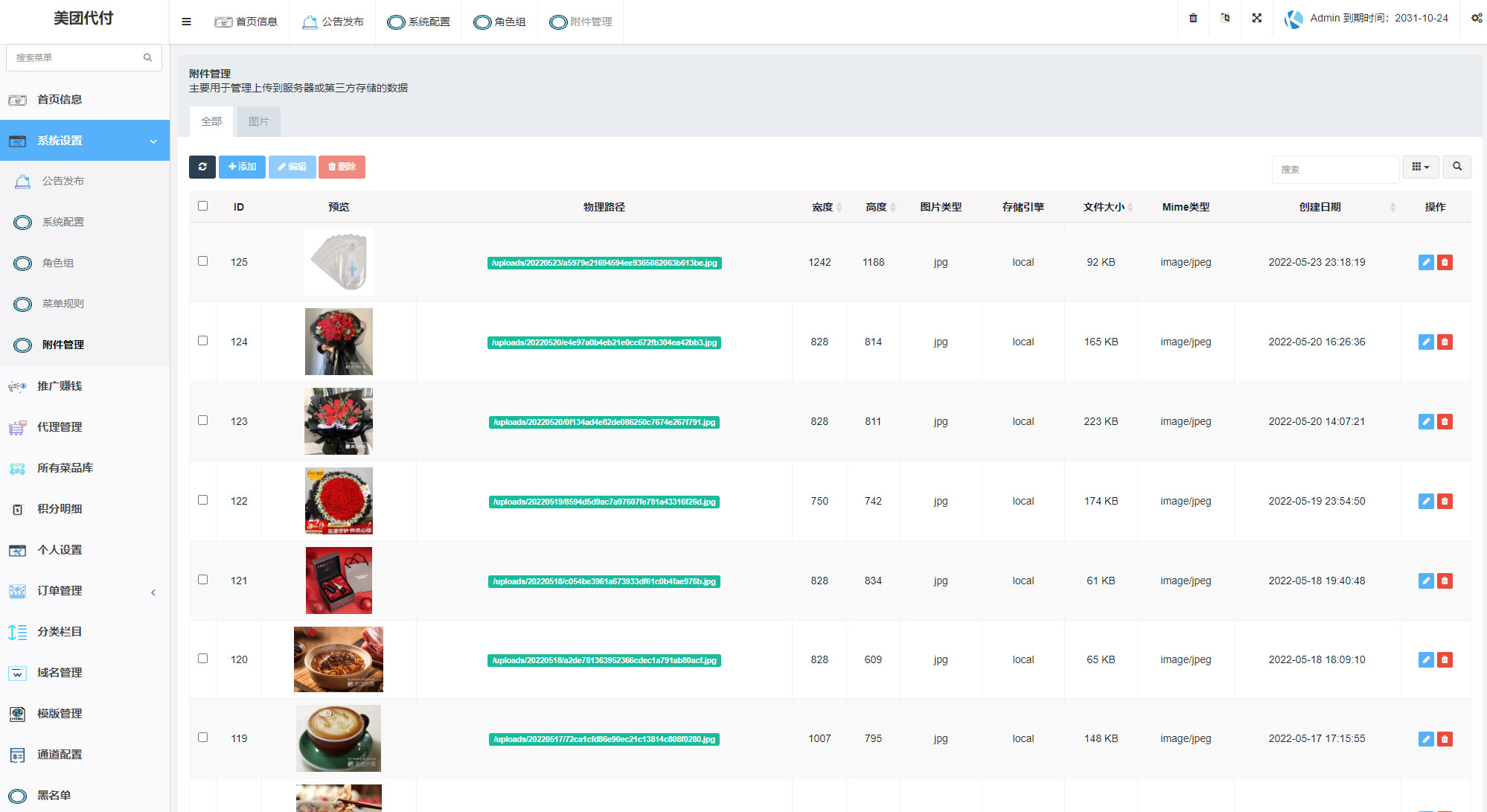This screenshot has width=1487, height=812.
Task: Open 推广赚钱 in the sidebar
Action: click(x=85, y=386)
